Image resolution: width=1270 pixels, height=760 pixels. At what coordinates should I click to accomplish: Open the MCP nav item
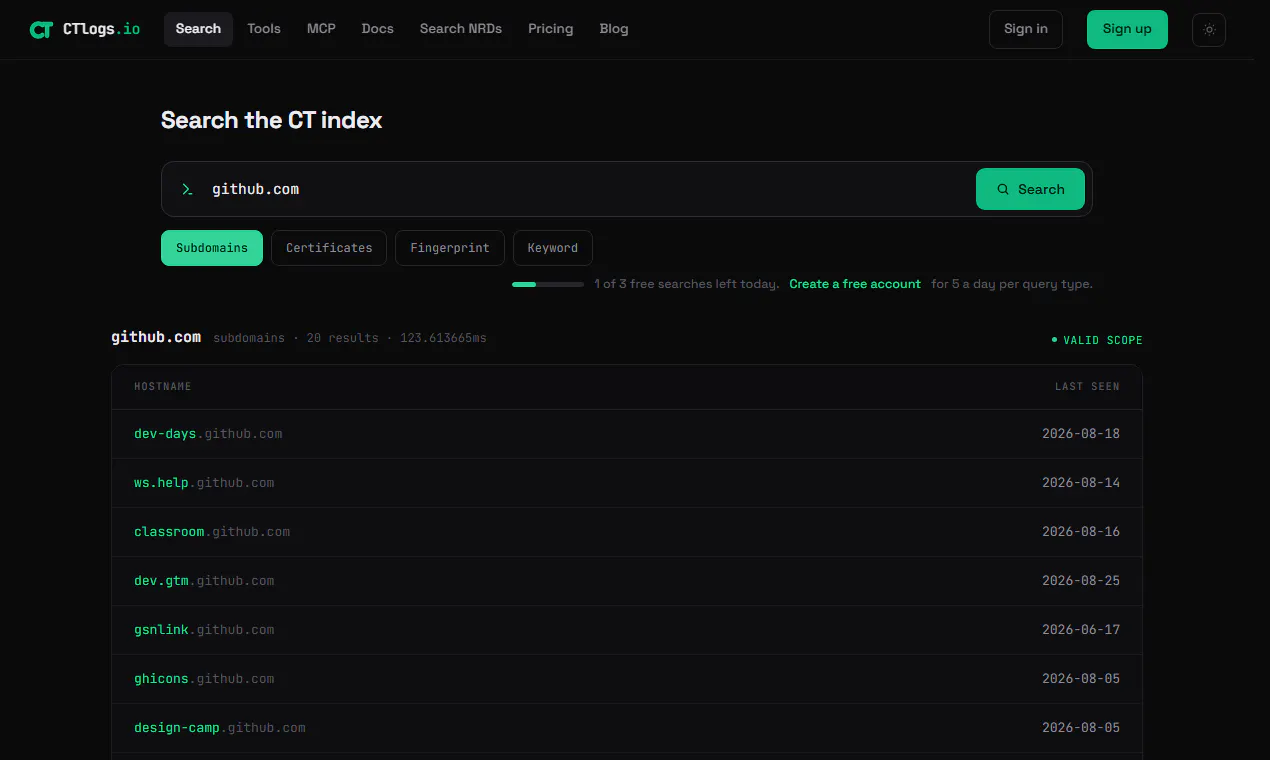[321, 29]
